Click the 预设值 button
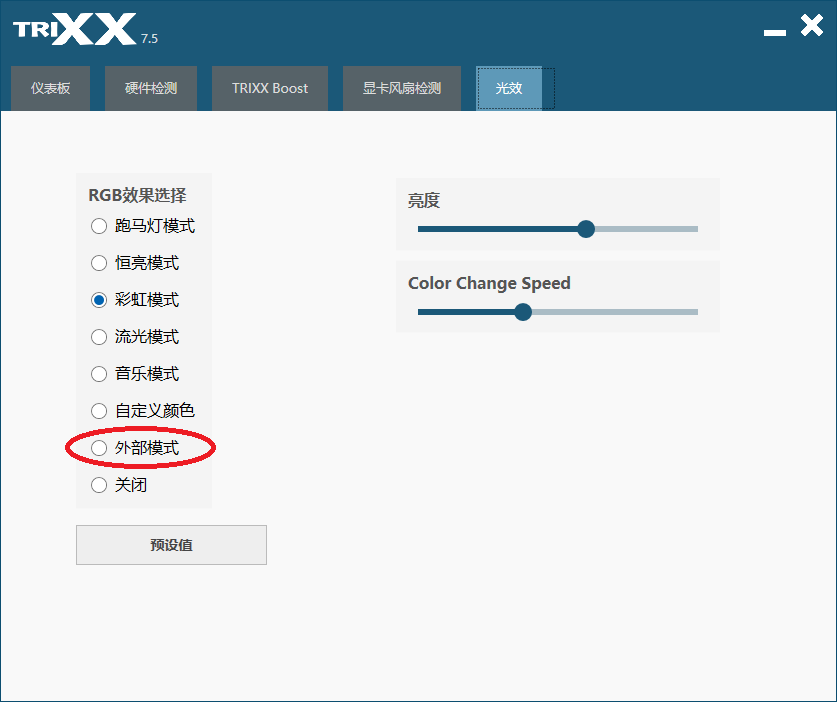The height and width of the screenshot is (702, 837). click(x=171, y=545)
